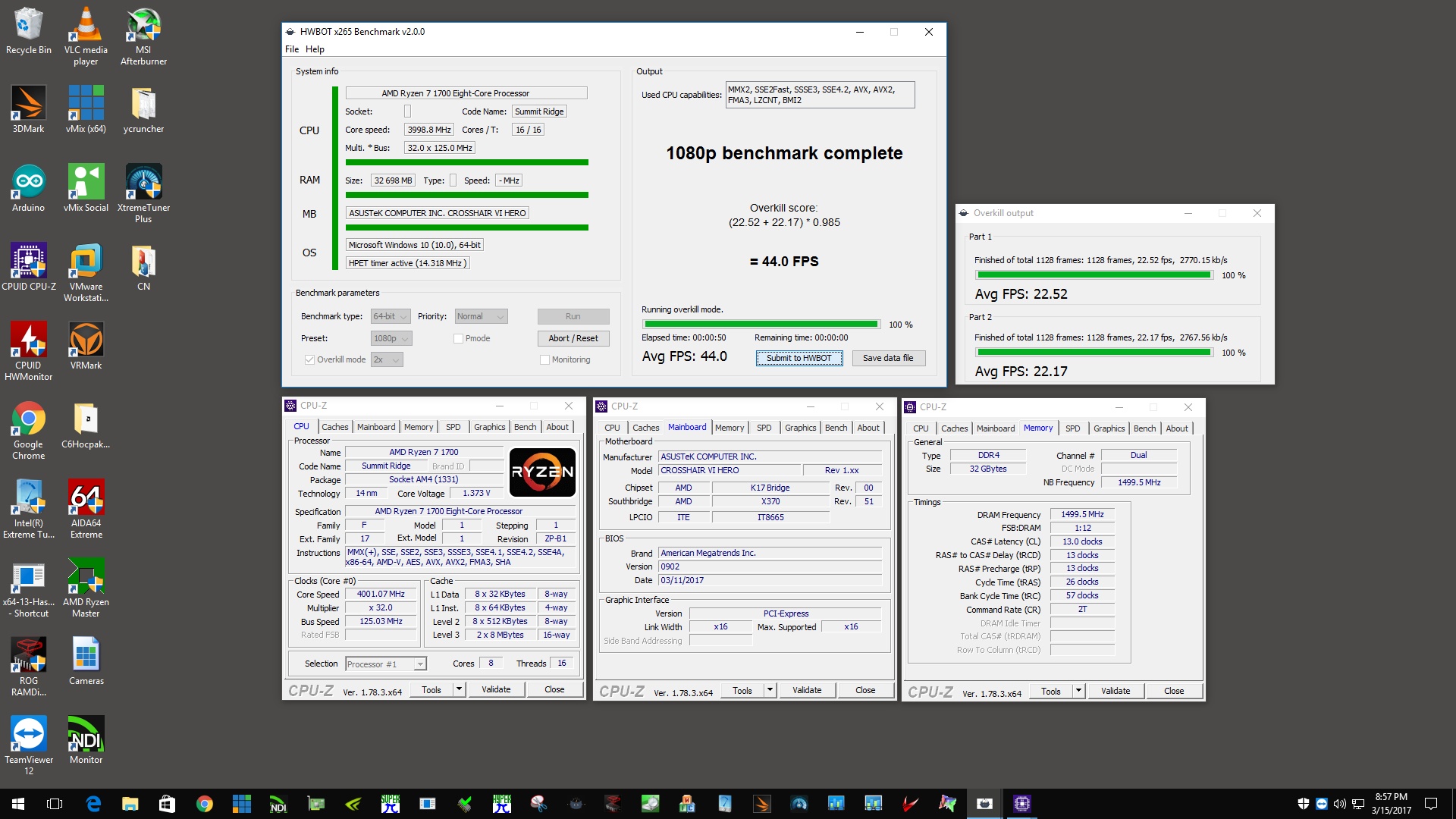This screenshot has height=819, width=1456.
Task: Open AMD Ryzen Master desktop icon
Action: [86, 588]
